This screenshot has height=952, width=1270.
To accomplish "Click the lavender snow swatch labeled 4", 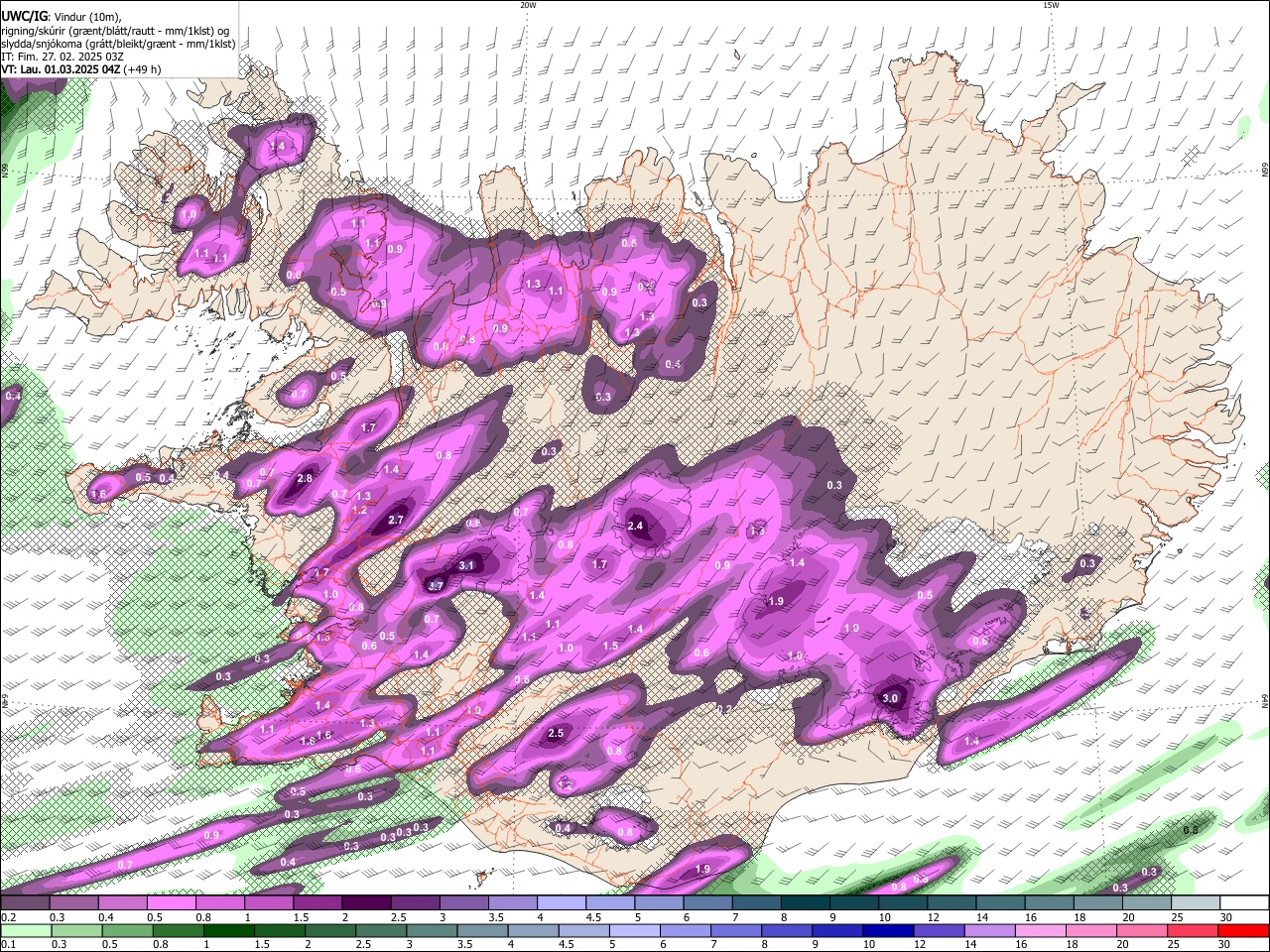I will (x=561, y=902).
